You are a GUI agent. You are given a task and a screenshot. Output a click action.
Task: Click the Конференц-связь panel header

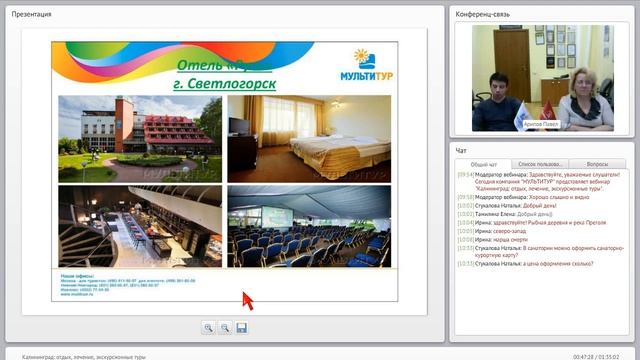click(x=482, y=14)
